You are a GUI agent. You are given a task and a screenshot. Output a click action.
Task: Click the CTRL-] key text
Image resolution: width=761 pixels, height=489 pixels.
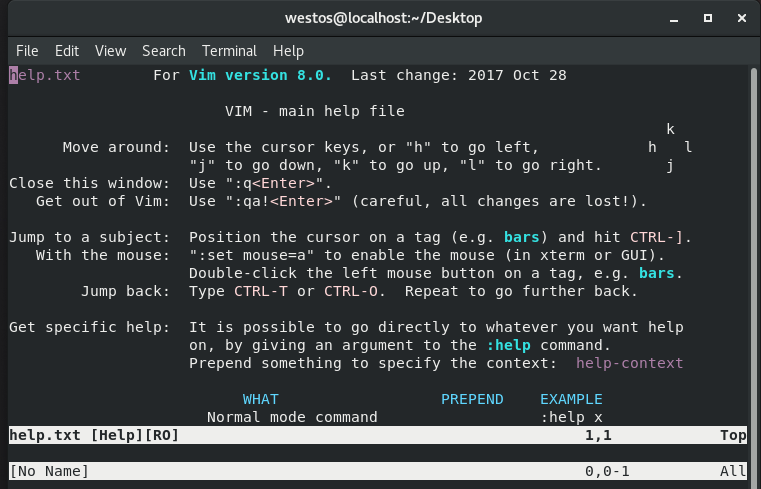tap(656, 237)
